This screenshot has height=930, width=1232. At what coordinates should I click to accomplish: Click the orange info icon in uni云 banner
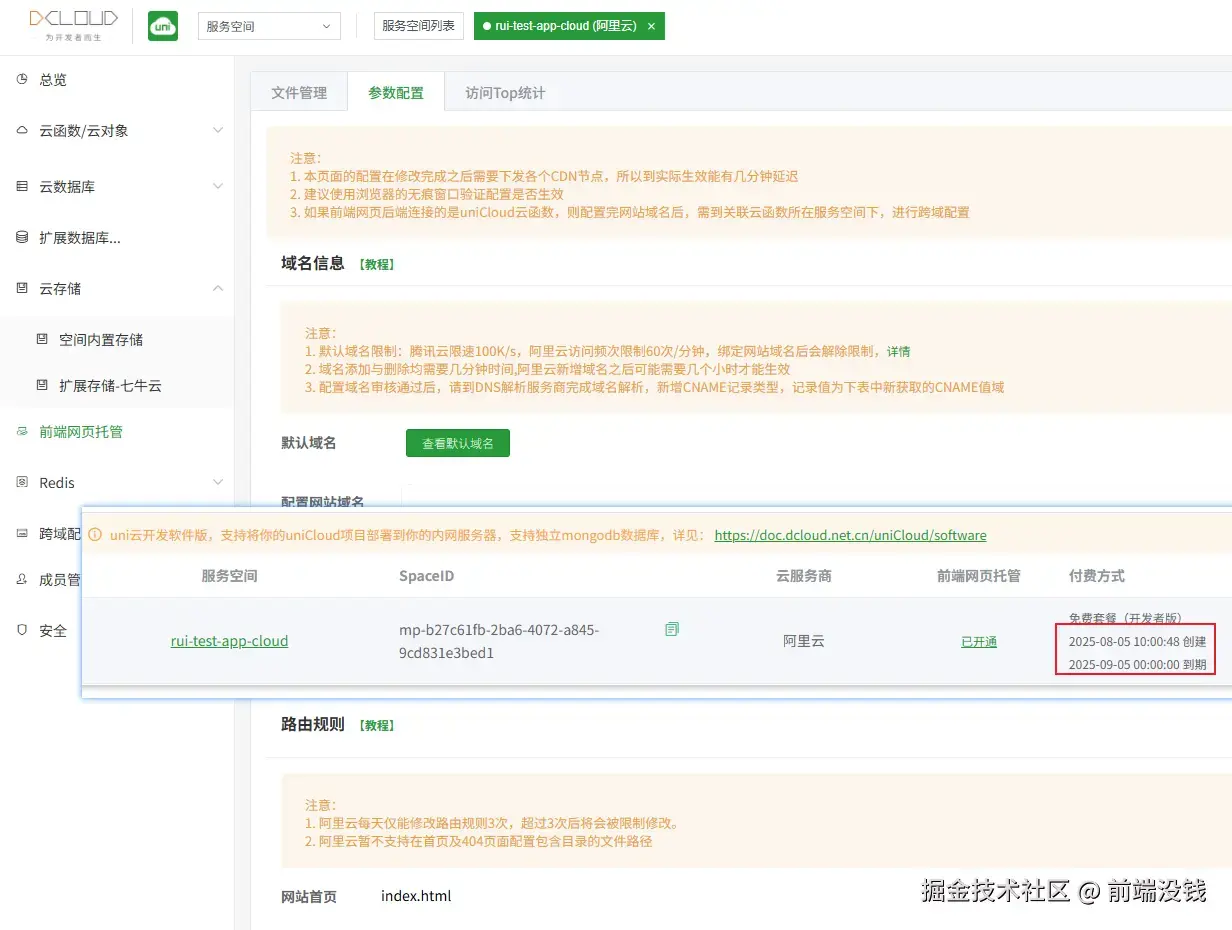click(95, 535)
